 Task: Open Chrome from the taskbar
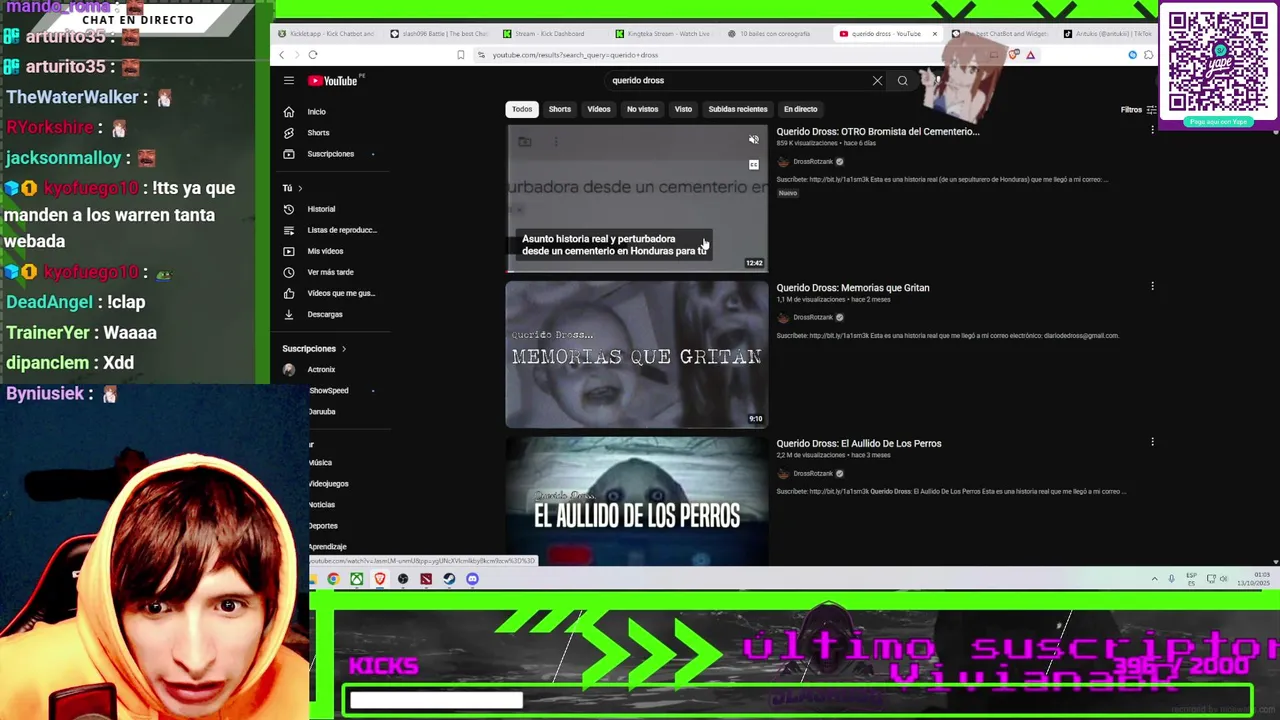coord(333,579)
